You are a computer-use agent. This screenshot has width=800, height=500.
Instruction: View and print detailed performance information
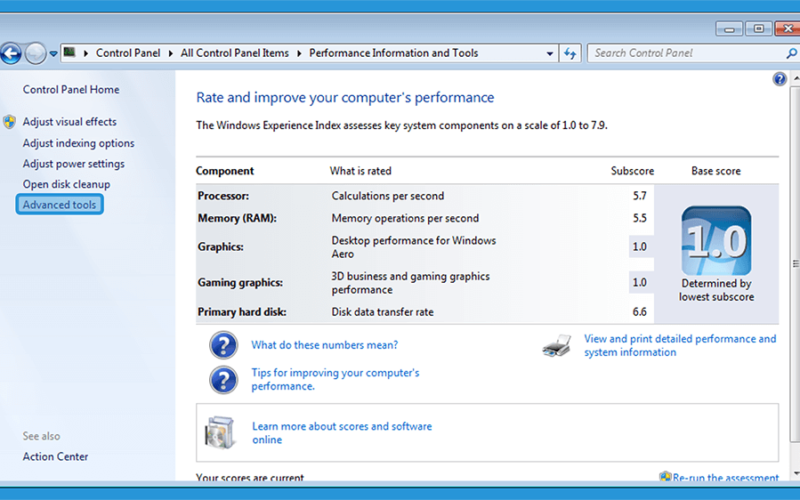point(680,345)
